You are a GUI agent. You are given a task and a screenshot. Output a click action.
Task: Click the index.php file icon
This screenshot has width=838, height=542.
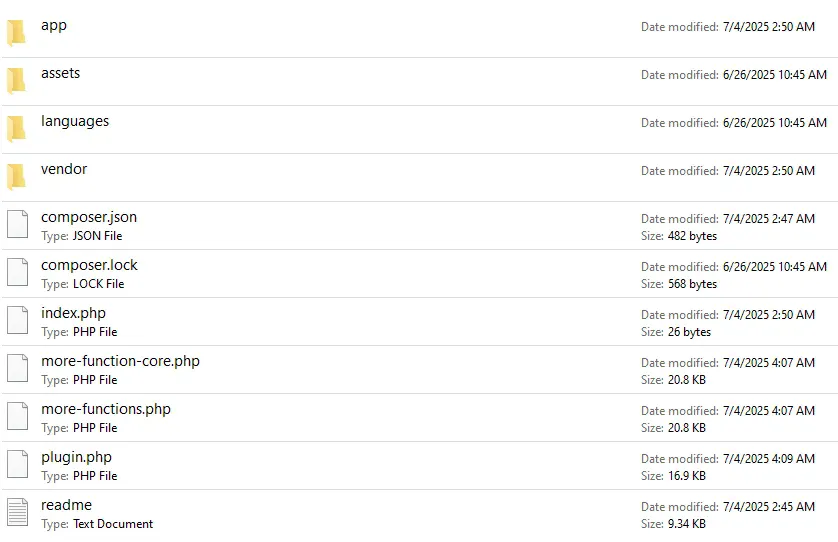point(17,320)
